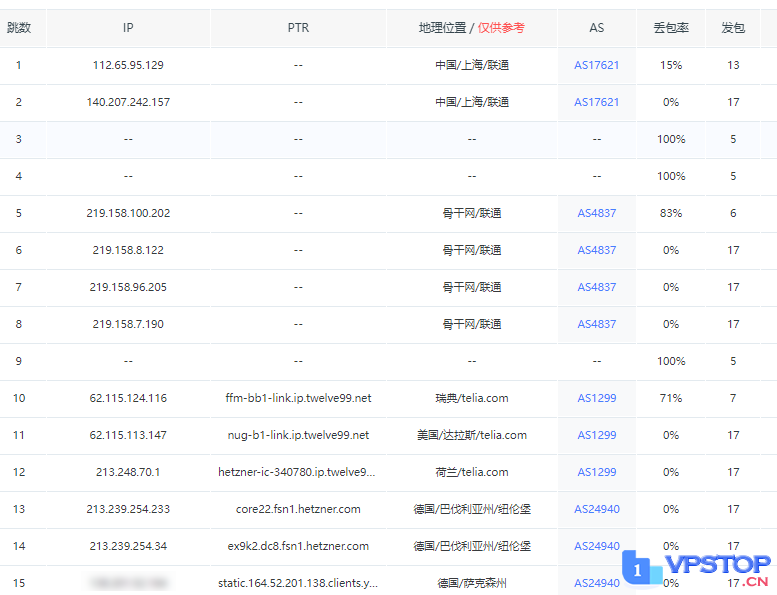
Task: Click the PTR column header
Action: [x=298, y=28]
